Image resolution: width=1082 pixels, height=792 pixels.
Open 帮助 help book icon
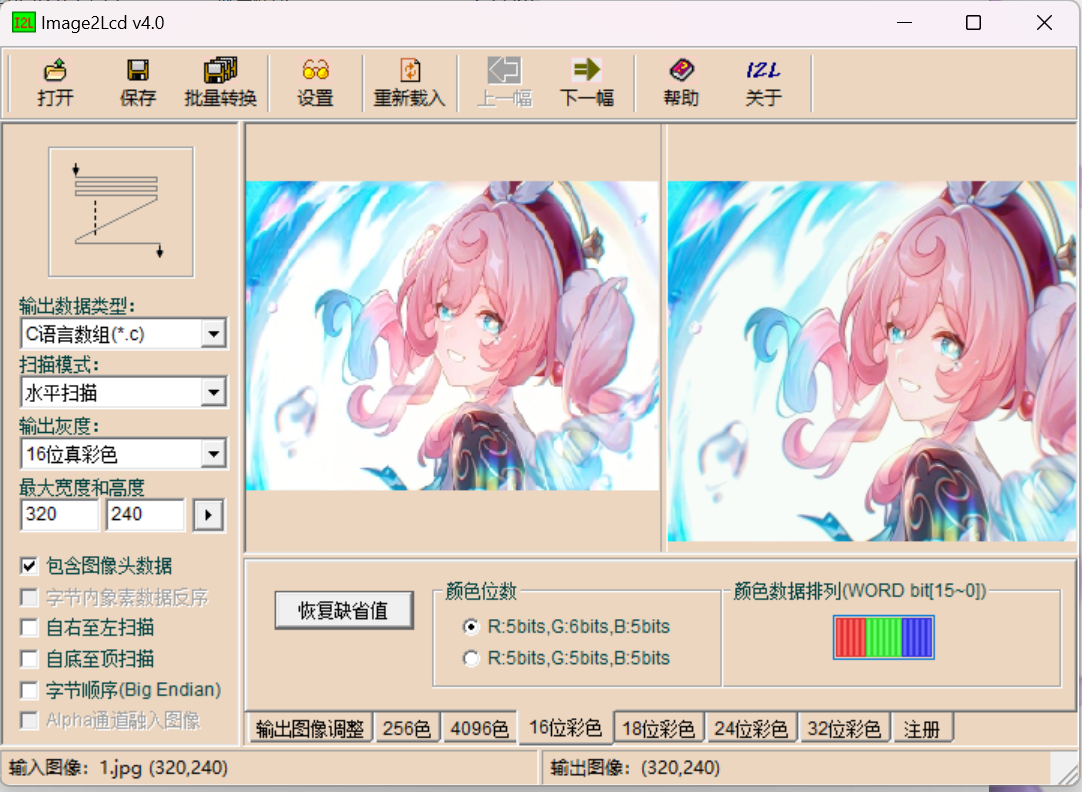681,82
